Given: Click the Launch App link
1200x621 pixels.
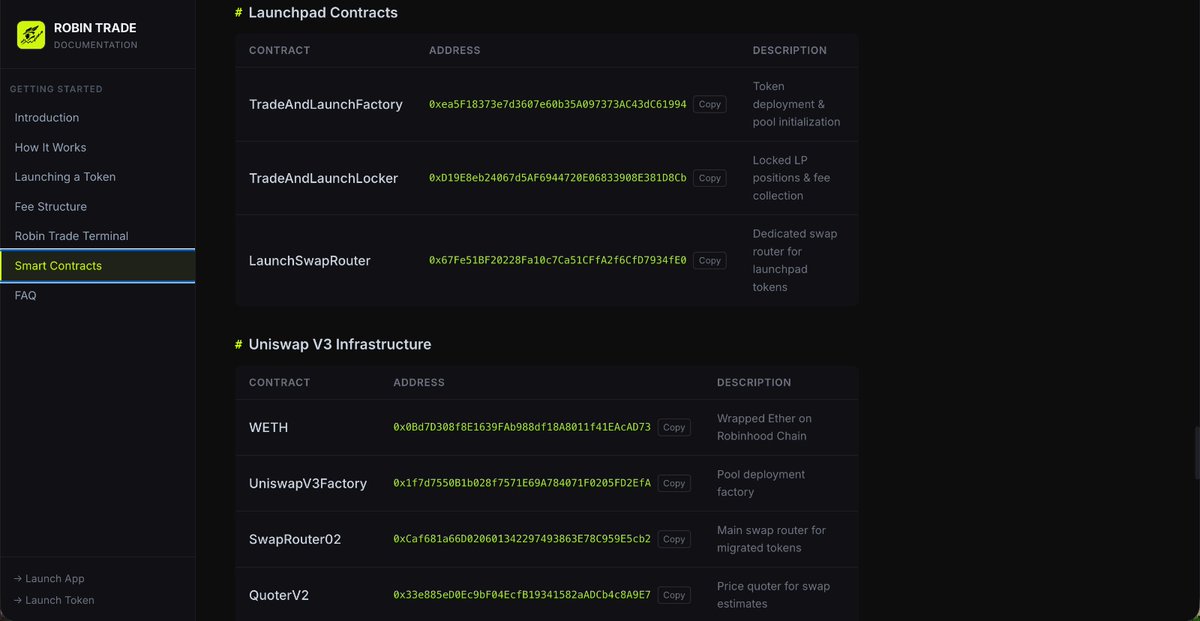Looking at the screenshot, I should [x=49, y=579].
